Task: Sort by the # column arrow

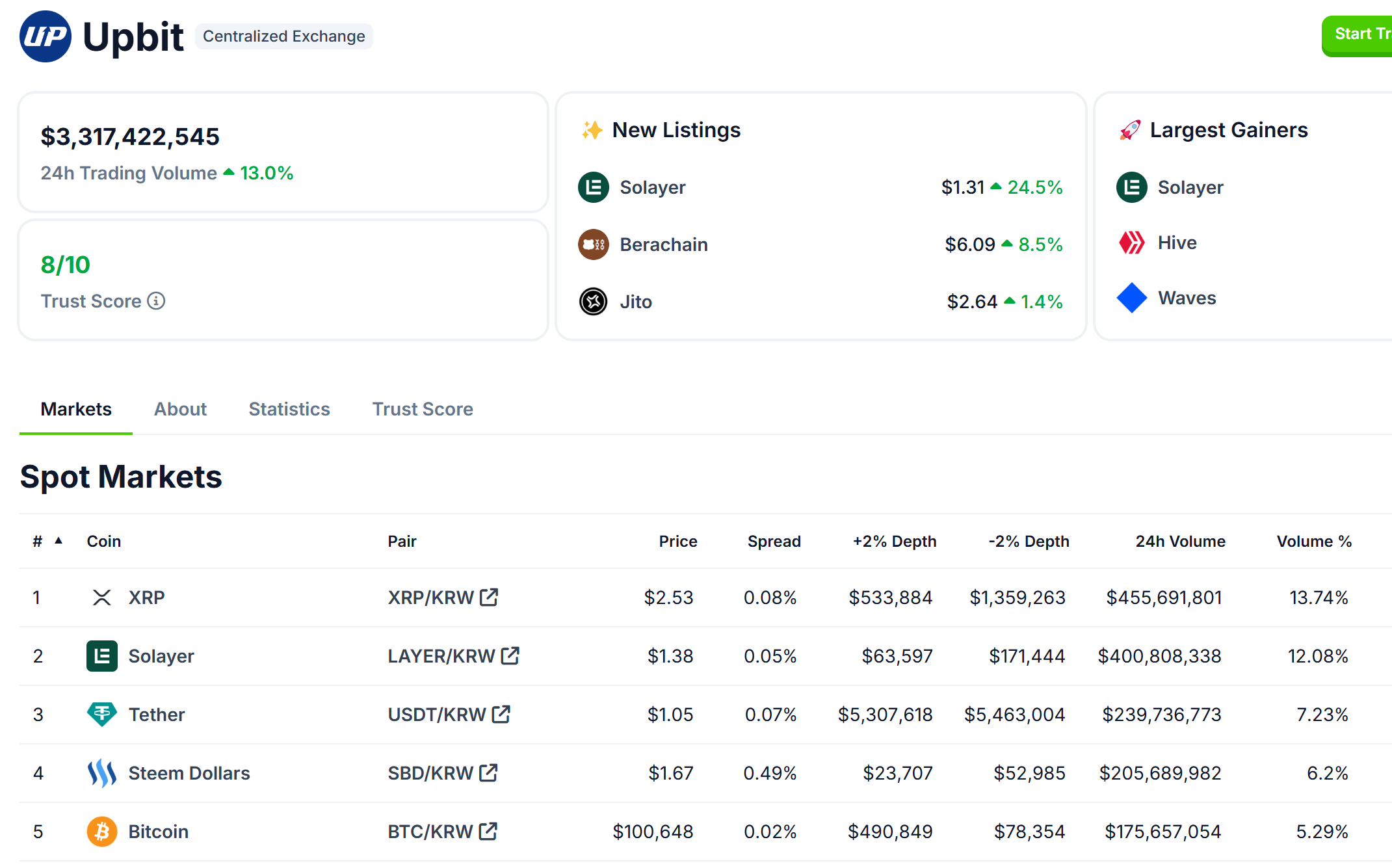Action: (59, 540)
